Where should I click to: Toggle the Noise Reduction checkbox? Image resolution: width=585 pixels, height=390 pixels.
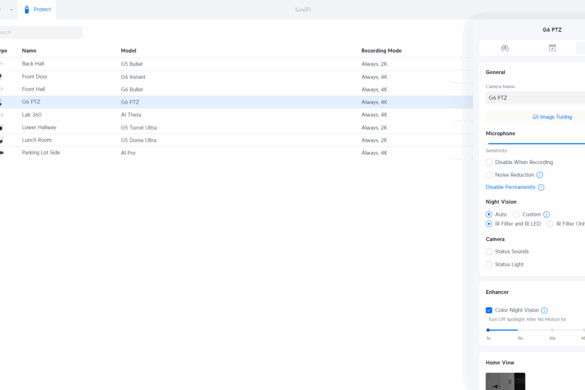[489, 175]
